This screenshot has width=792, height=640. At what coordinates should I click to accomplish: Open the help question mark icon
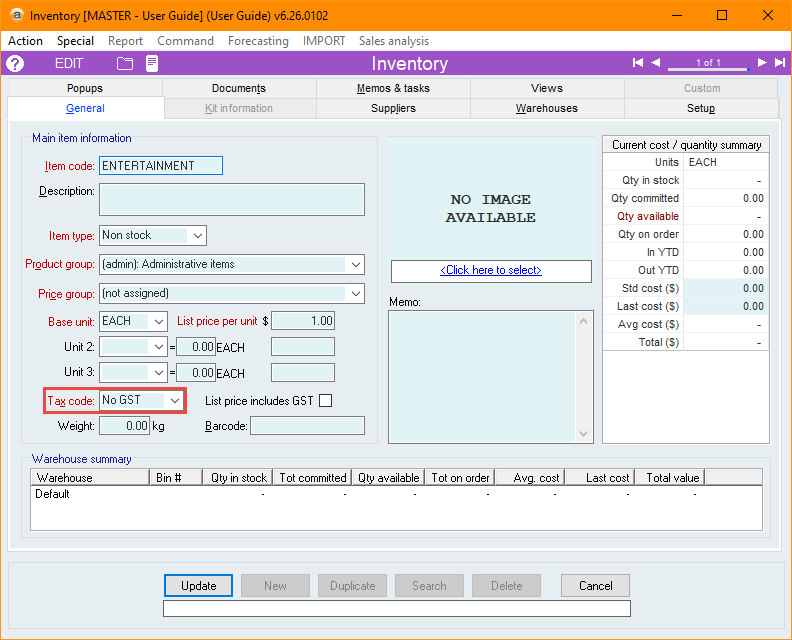15,64
